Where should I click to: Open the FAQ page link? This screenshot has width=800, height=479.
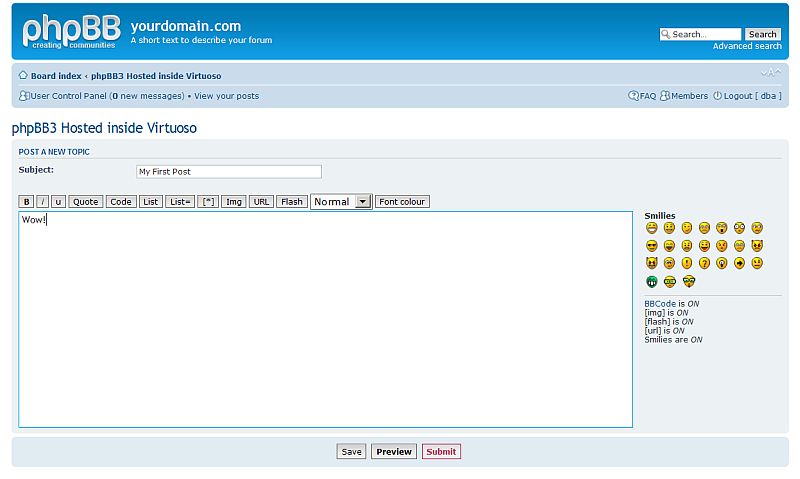pyautogui.click(x=647, y=96)
